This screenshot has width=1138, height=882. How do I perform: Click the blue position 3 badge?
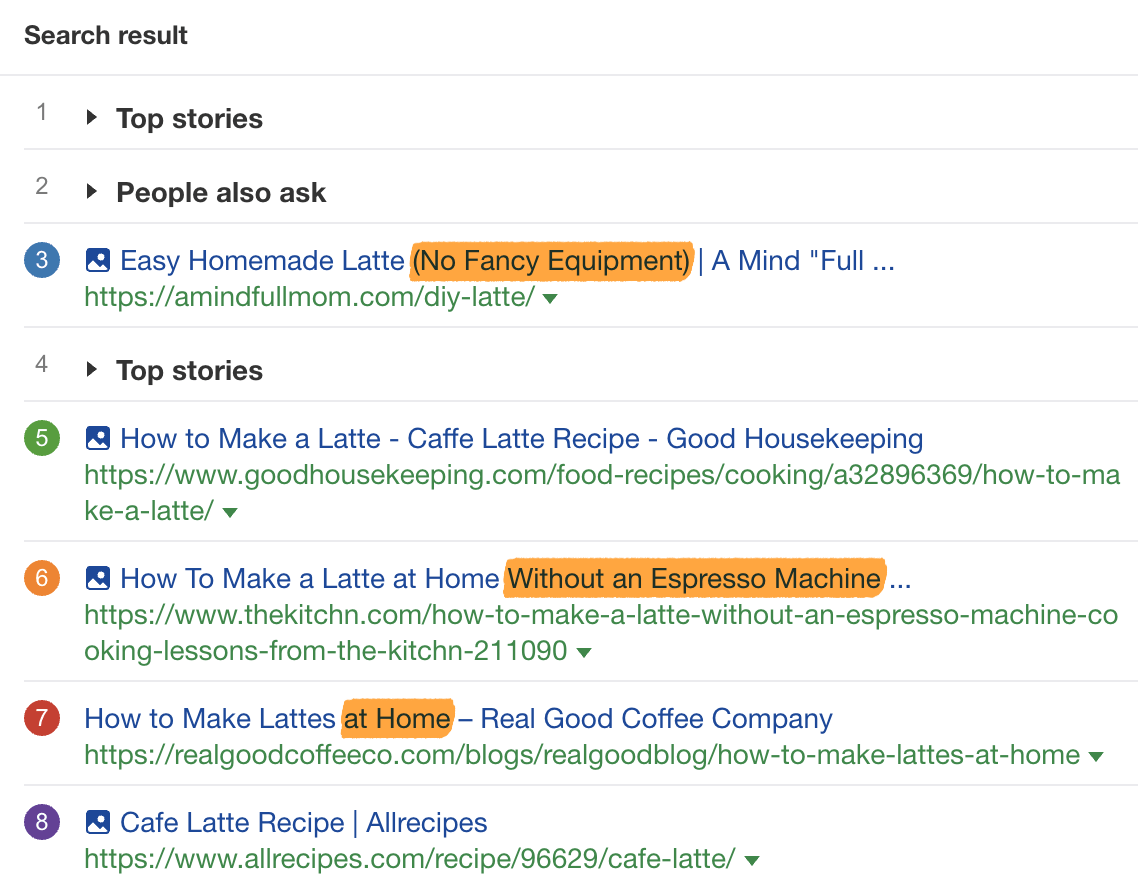(x=42, y=261)
